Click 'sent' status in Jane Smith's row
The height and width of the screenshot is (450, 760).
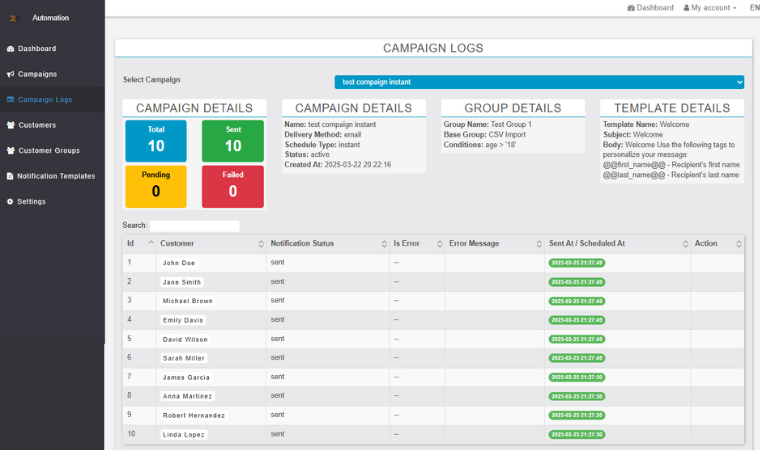point(278,282)
